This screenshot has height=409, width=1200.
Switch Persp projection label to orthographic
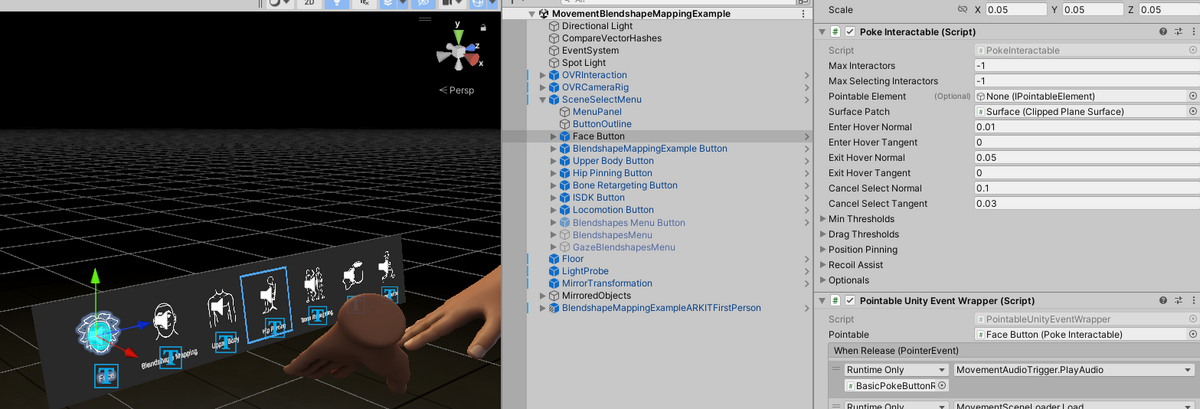(x=461, y=90)
